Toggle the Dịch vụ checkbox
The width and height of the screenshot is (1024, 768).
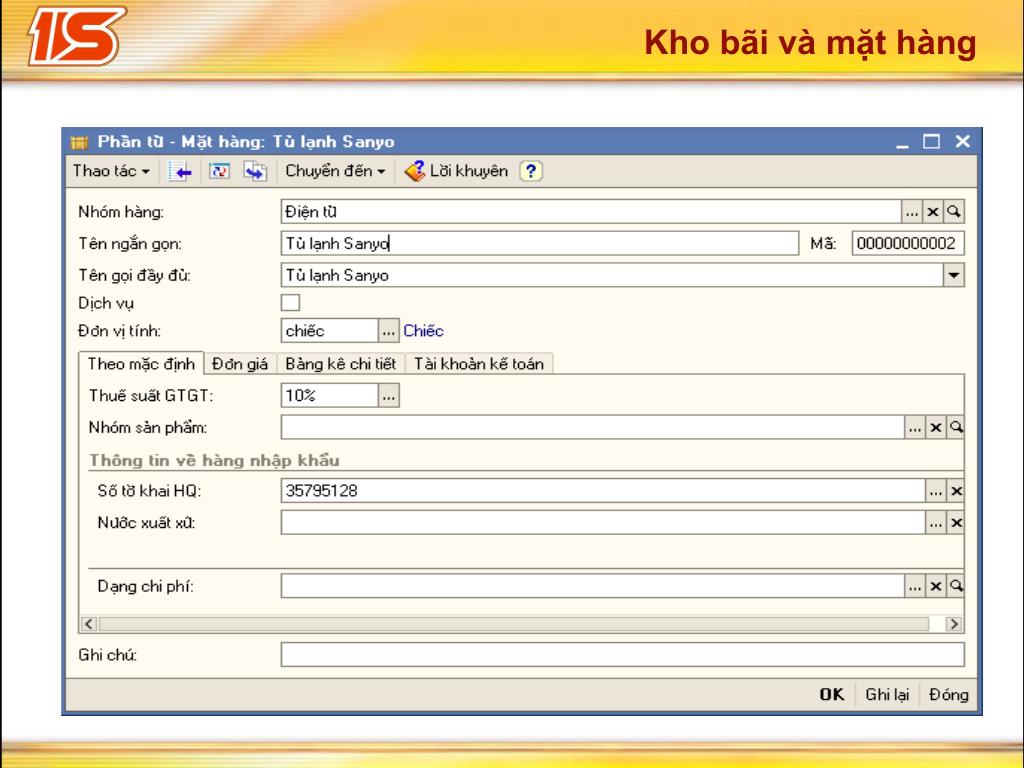pyautogui.click(x=290, y=303)
